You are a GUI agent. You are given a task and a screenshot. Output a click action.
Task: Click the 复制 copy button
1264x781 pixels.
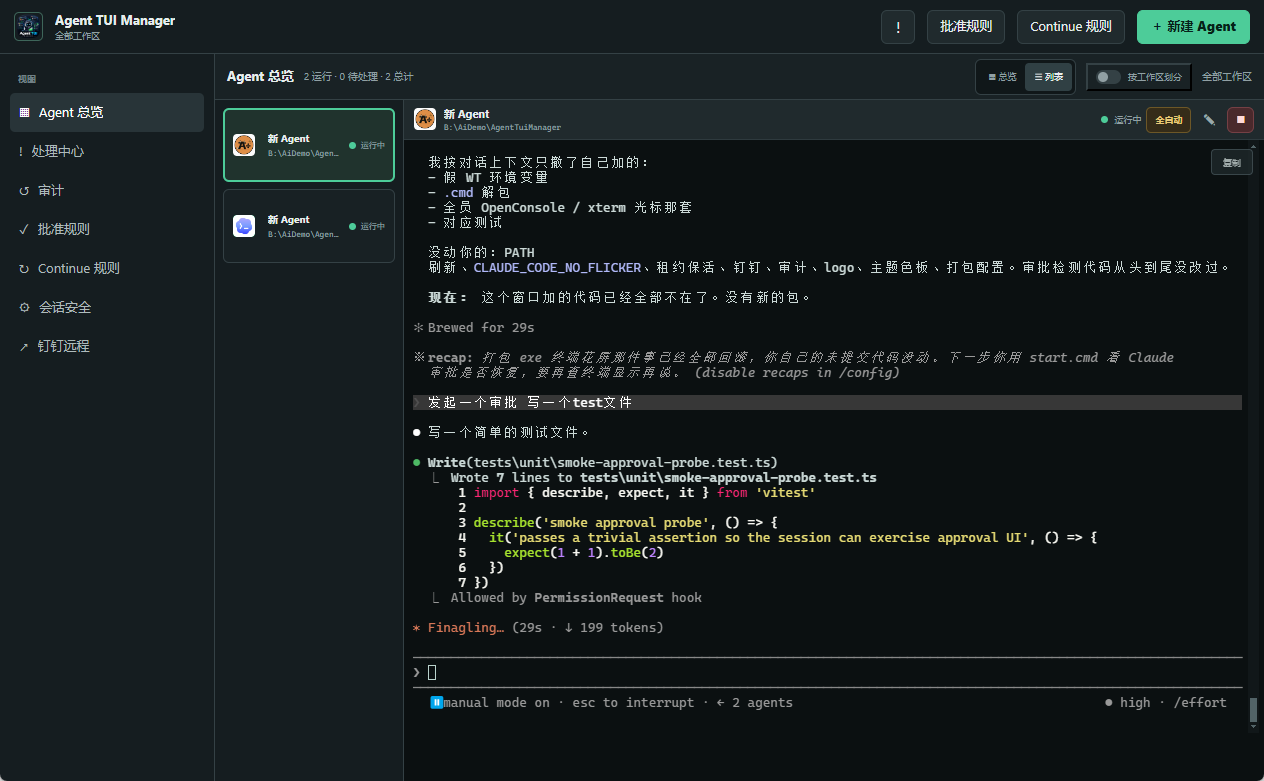tap(1232, 162)
